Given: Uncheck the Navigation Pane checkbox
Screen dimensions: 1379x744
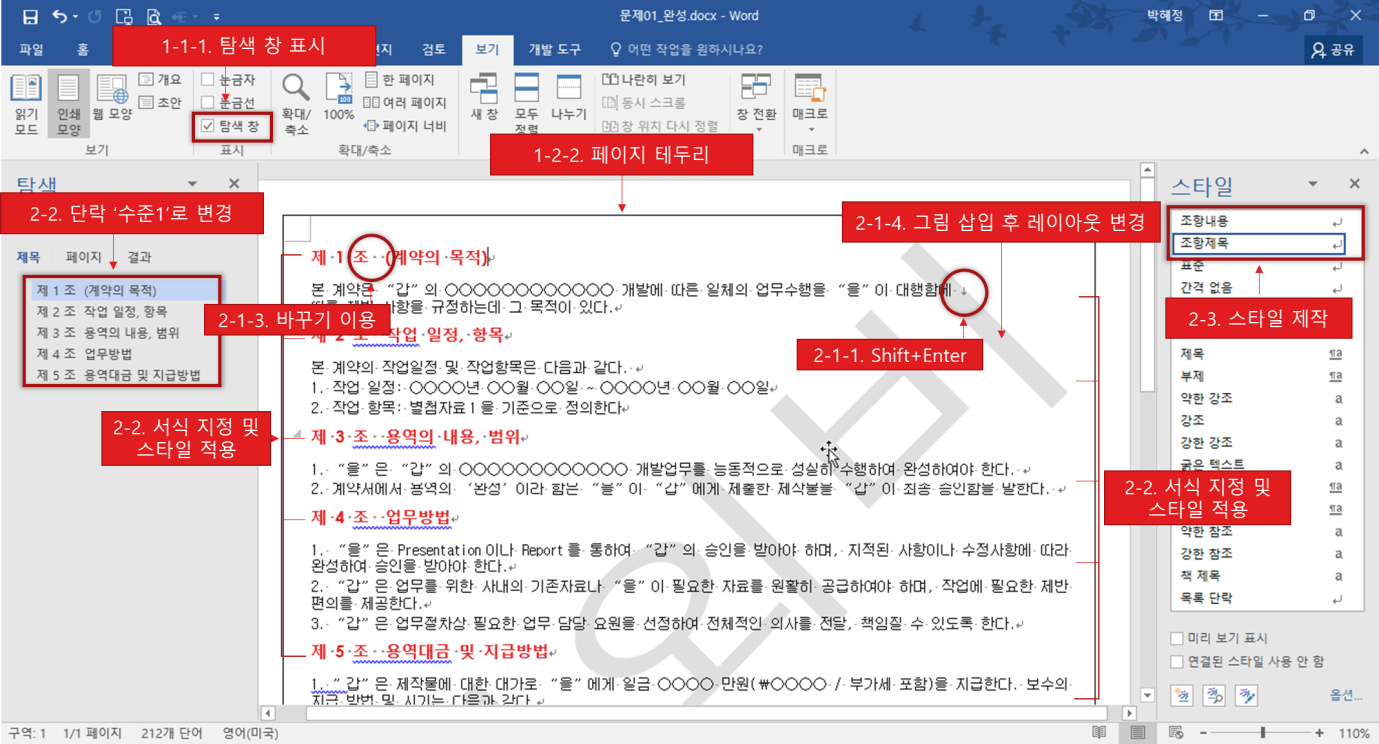Looking at the screenshot, I should (208, 126).
